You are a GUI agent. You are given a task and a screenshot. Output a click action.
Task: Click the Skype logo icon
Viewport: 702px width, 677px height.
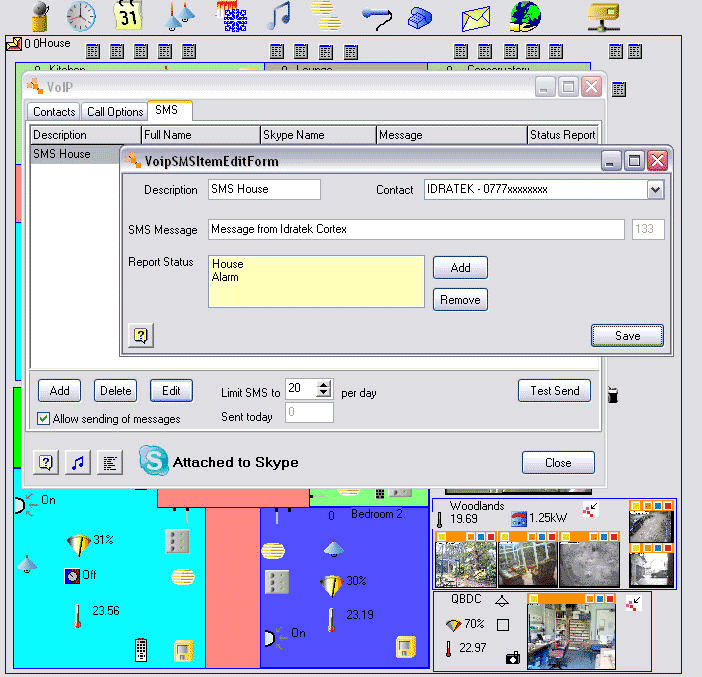point(153,461)
